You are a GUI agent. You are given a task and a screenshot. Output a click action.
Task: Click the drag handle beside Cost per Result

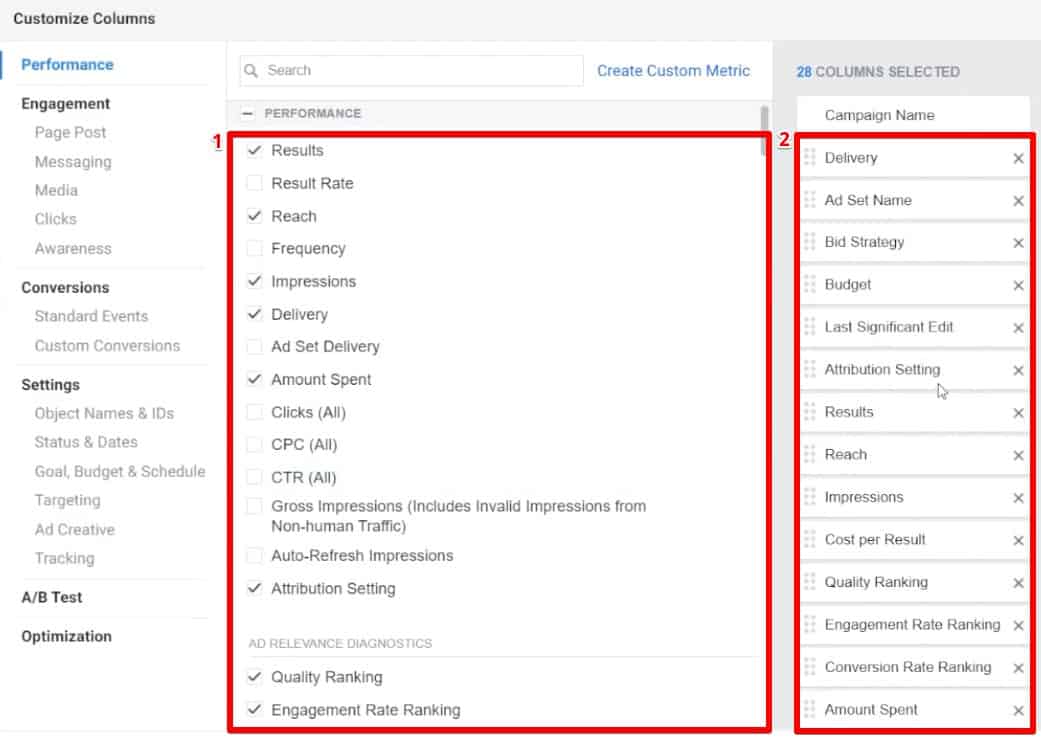coord(811,539)
